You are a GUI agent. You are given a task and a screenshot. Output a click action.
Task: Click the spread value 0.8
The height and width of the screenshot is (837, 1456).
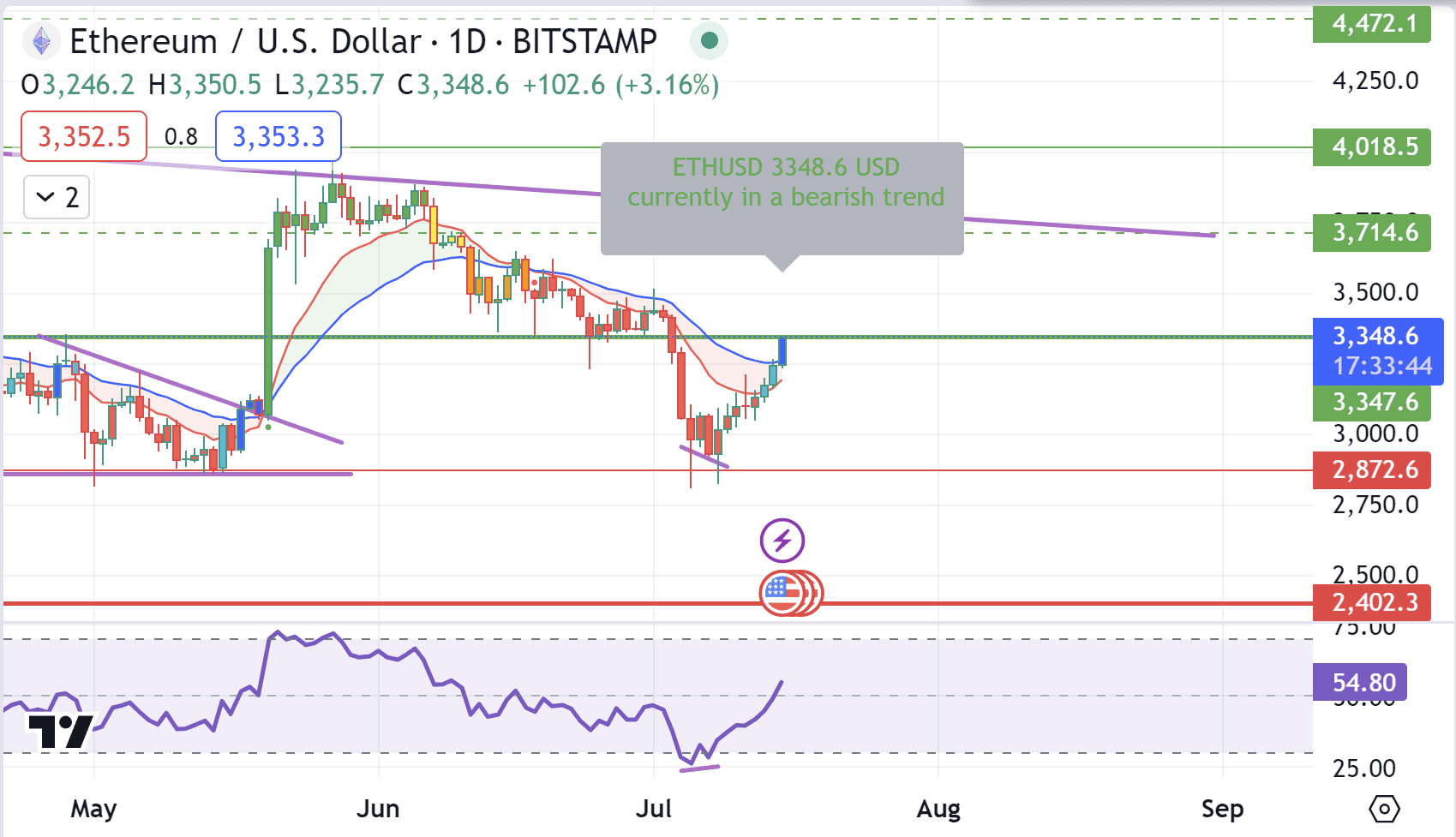click(x=181, y=137)
